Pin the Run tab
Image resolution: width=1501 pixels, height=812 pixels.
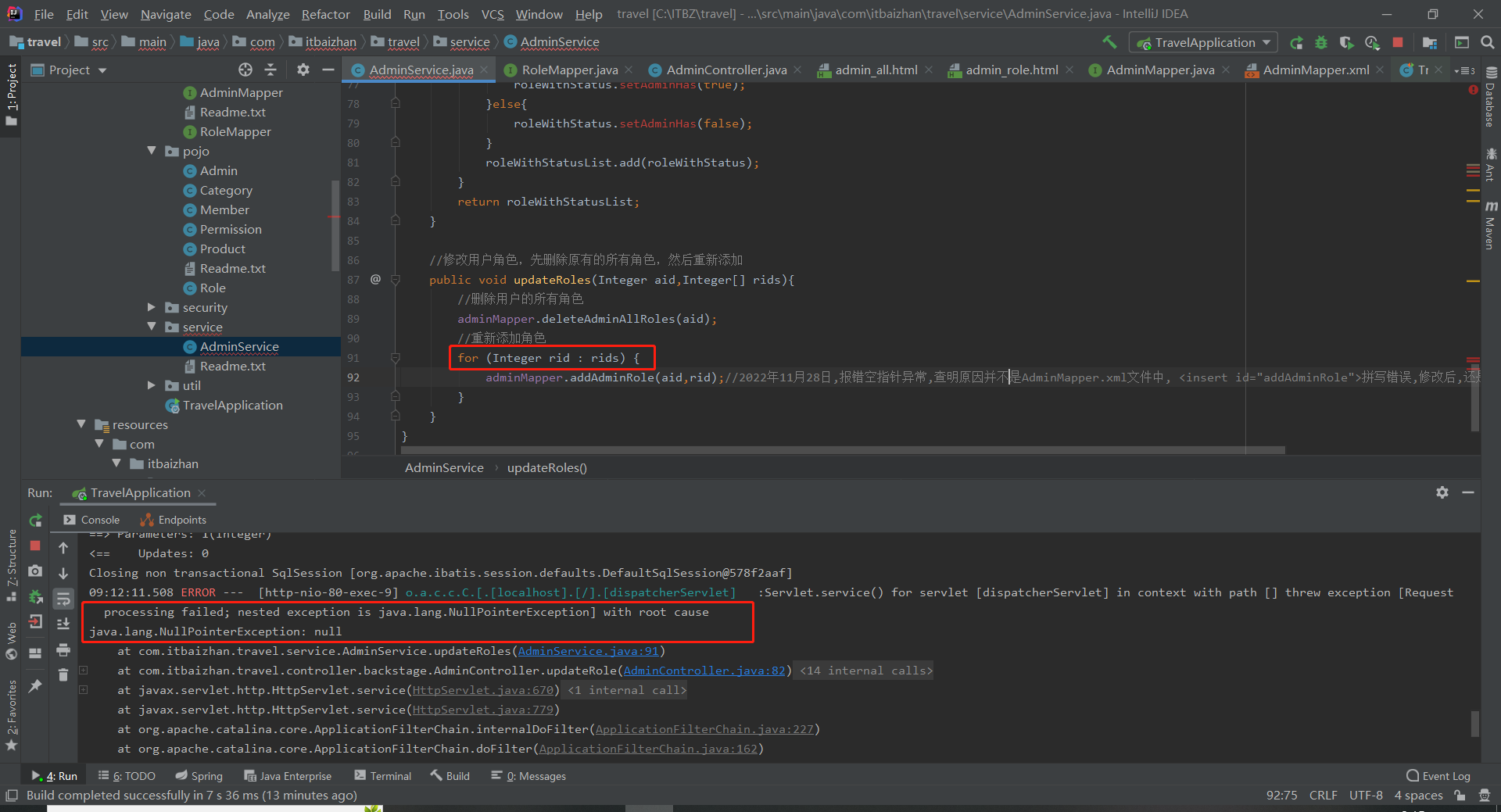click(x=35, y=685)
